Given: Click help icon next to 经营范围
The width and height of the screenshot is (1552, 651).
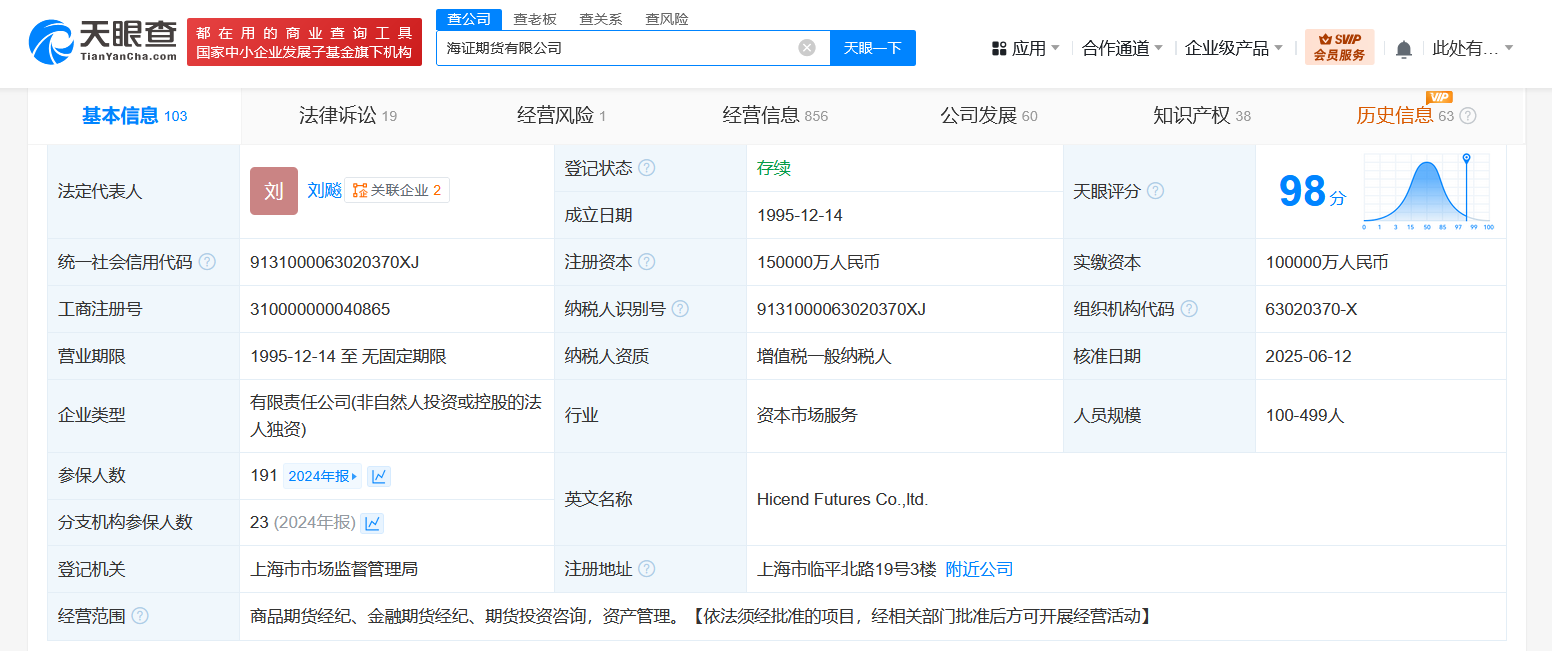Looking at the screenshot, I should (140, 616).
